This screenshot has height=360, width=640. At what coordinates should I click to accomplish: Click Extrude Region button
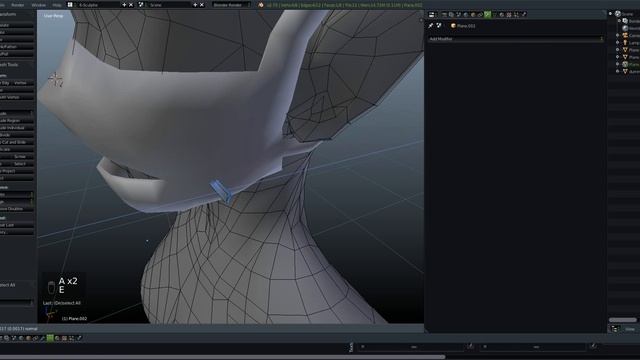(x=16, y=120)
